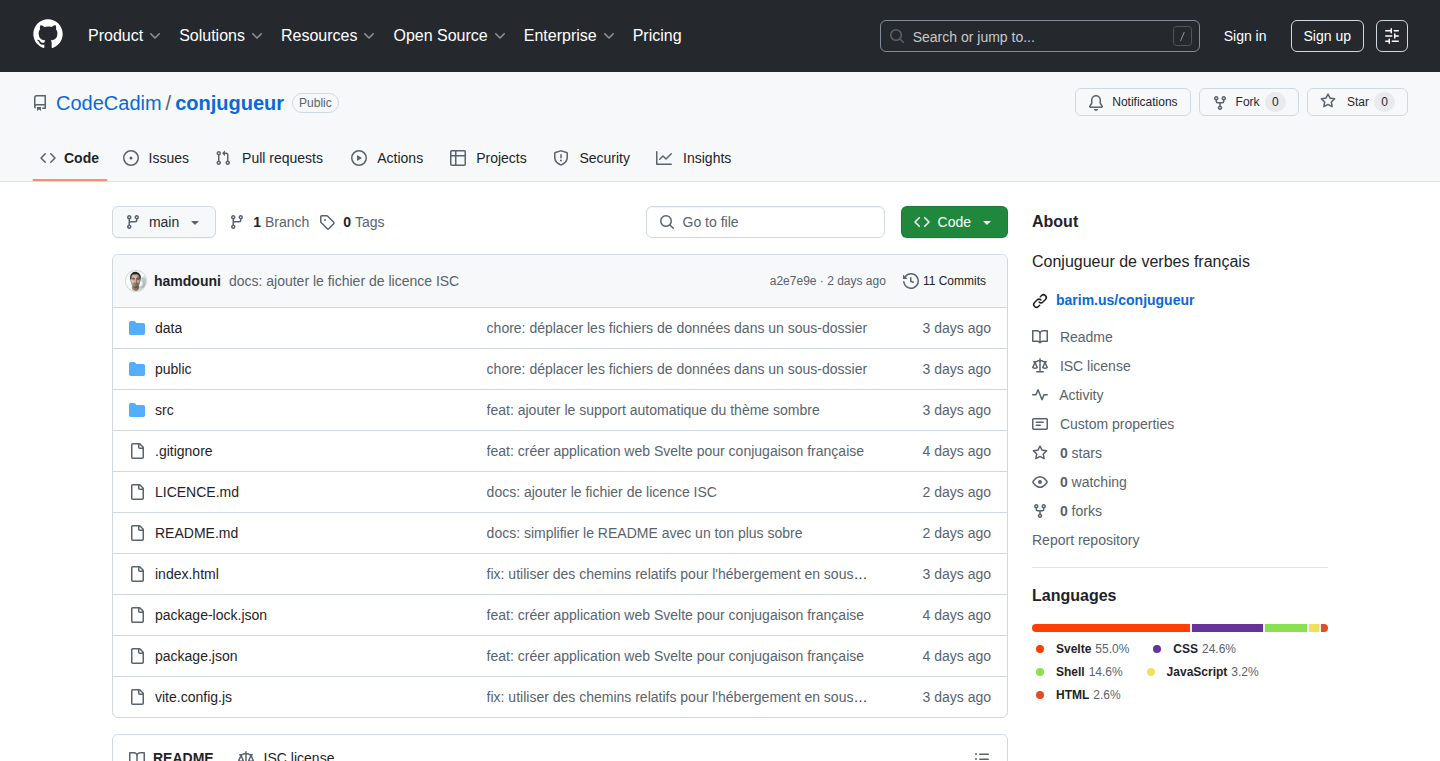1440x761 pixels.
Task: Click hamdouni's avatar thumbnail
Action: tap(136, 281)
